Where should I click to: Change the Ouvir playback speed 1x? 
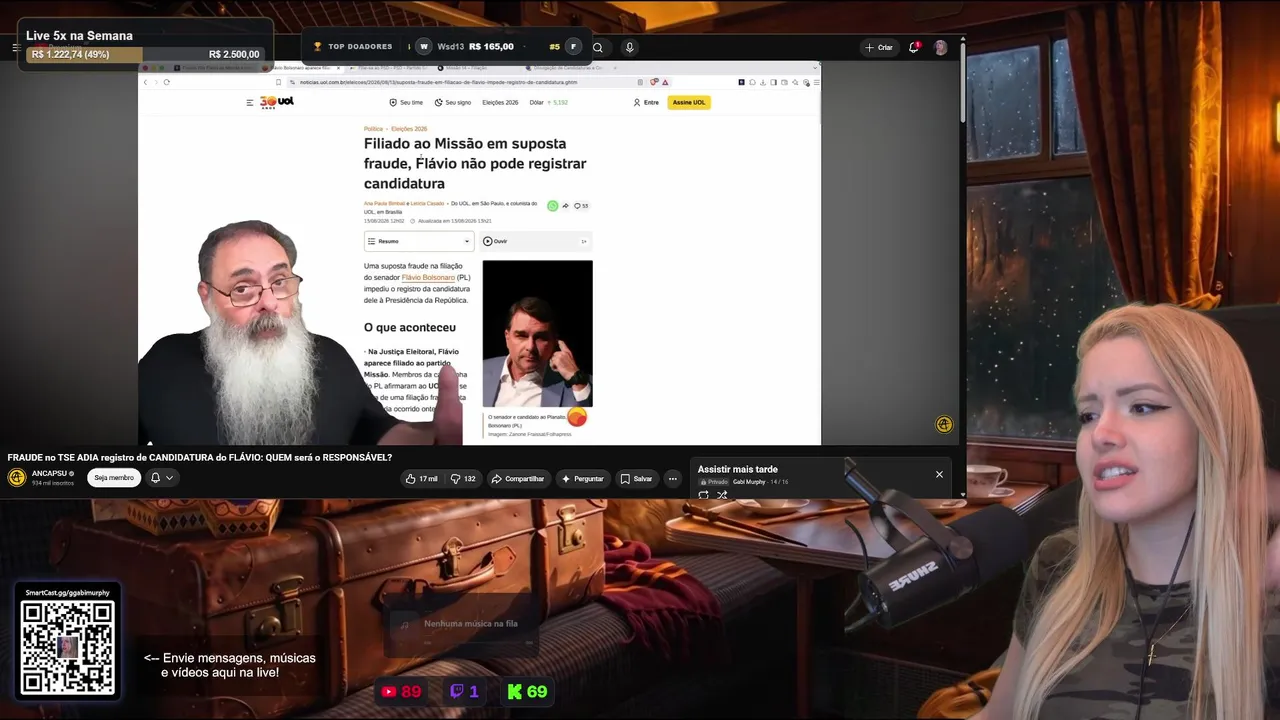click(x=584, y=241)
